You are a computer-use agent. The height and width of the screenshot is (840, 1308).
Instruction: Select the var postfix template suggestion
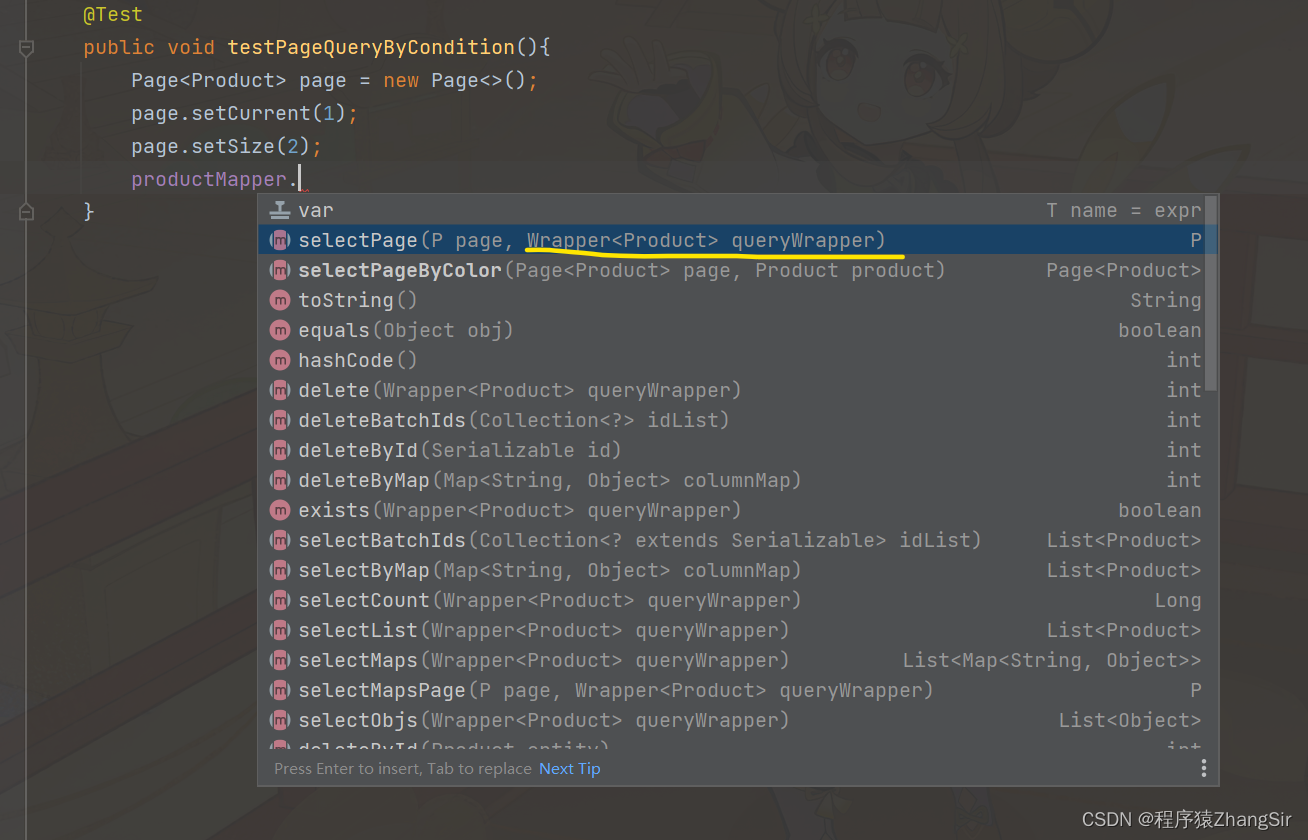pos(731,210)
